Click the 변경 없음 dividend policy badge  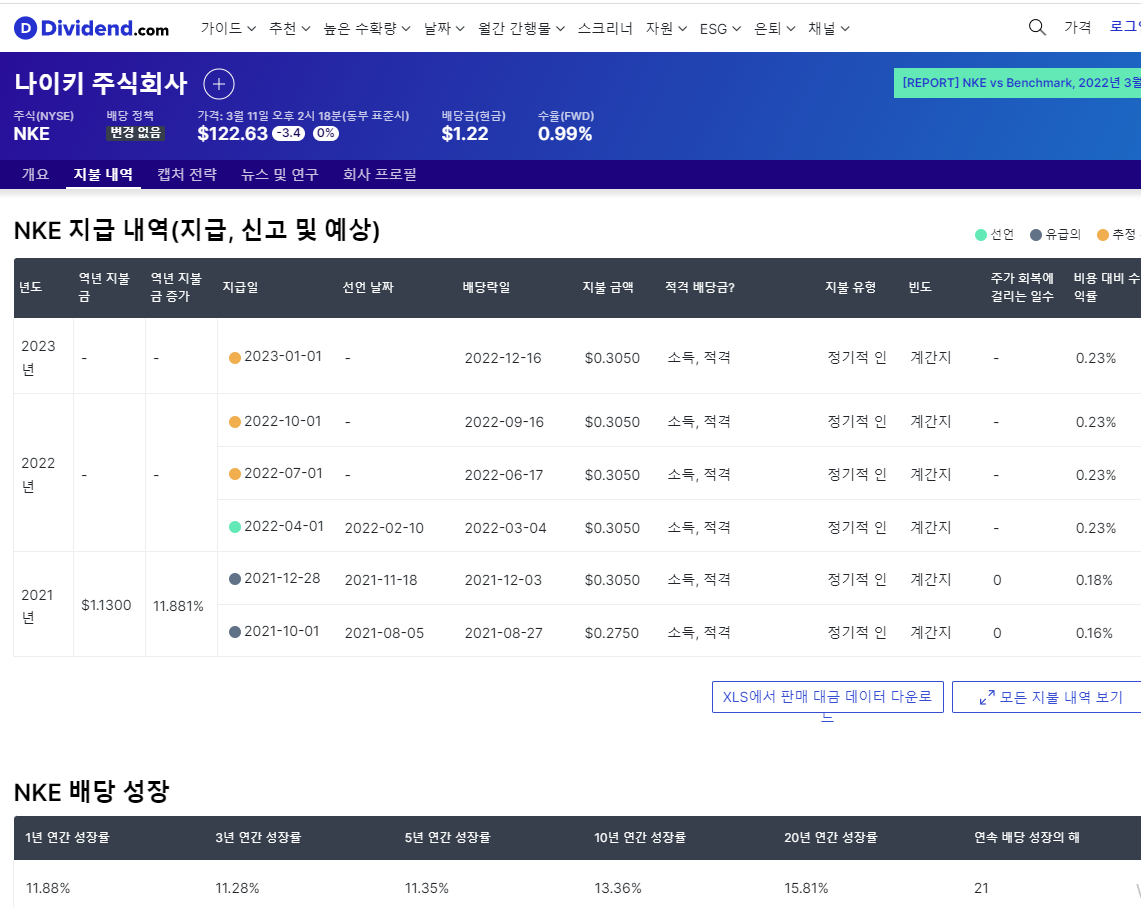(x=135, y=132)
